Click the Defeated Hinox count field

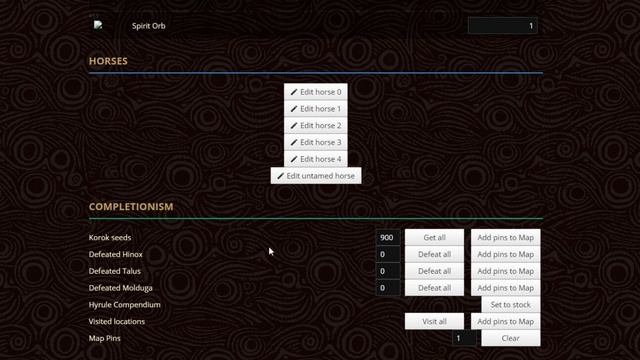pyautogui.click(x=387, y=254)
